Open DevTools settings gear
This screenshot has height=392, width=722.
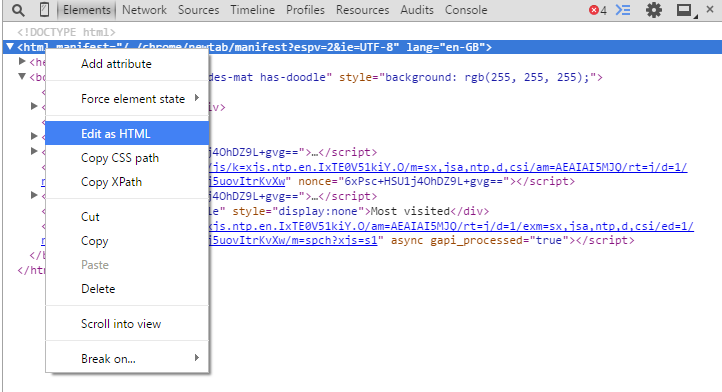(653, 10)
